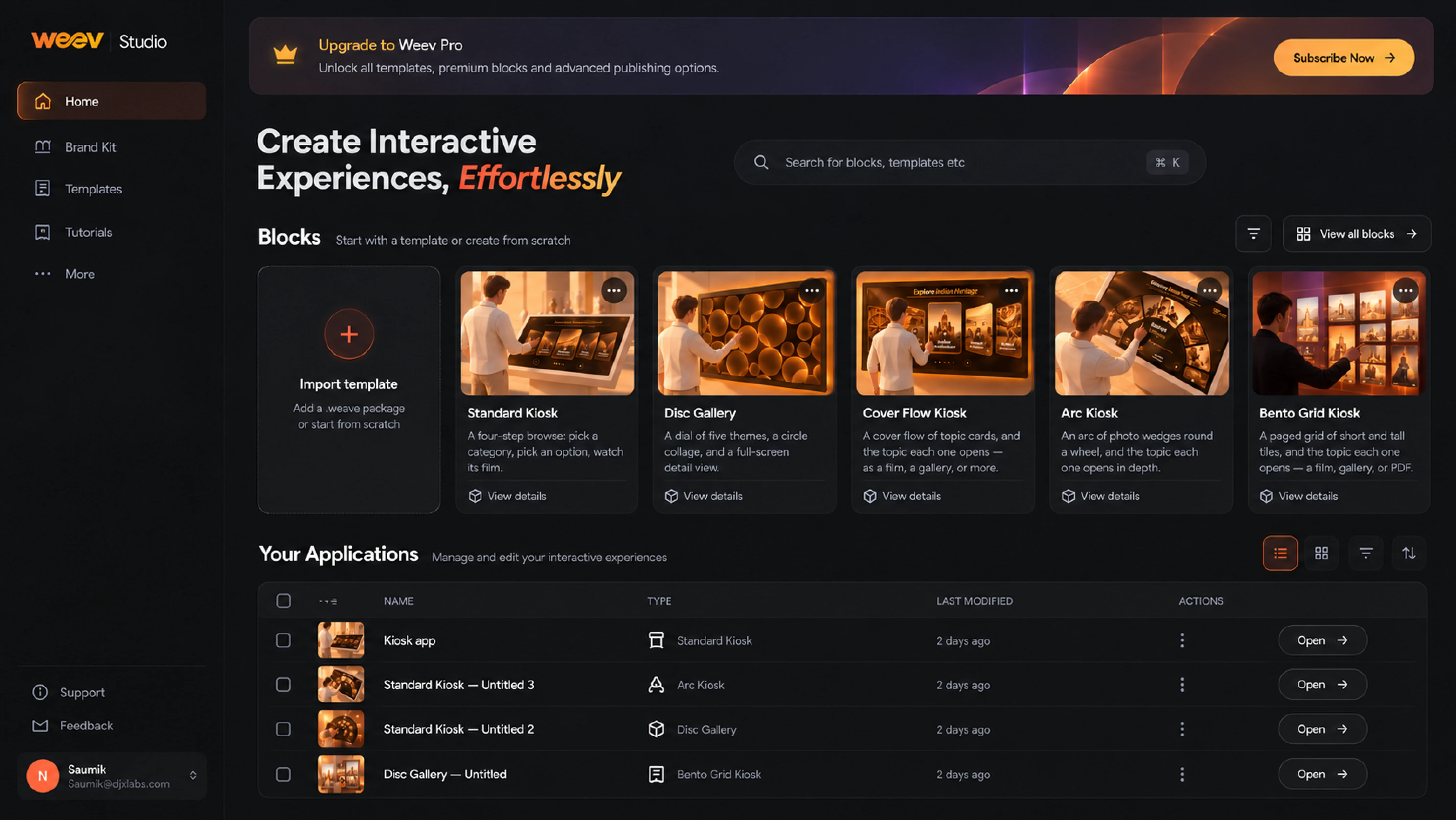Check the box for Disc Gallery — Untitled

[x=283, y=774]
